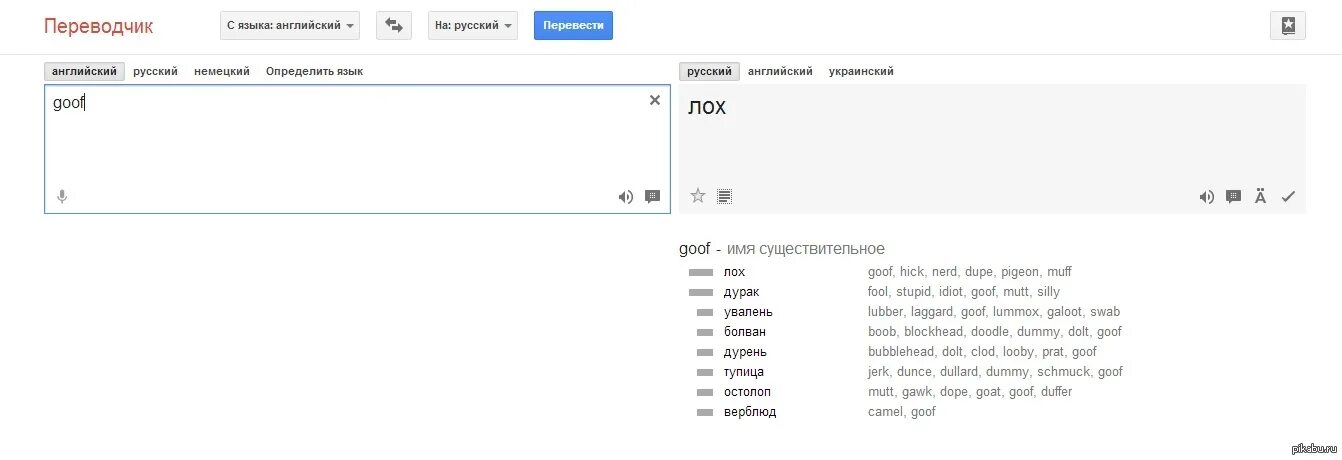This screenshot has height=460, width=1342.
Task: Select all translated text icon
Action: pyautogui.click(x=725, y=196)
